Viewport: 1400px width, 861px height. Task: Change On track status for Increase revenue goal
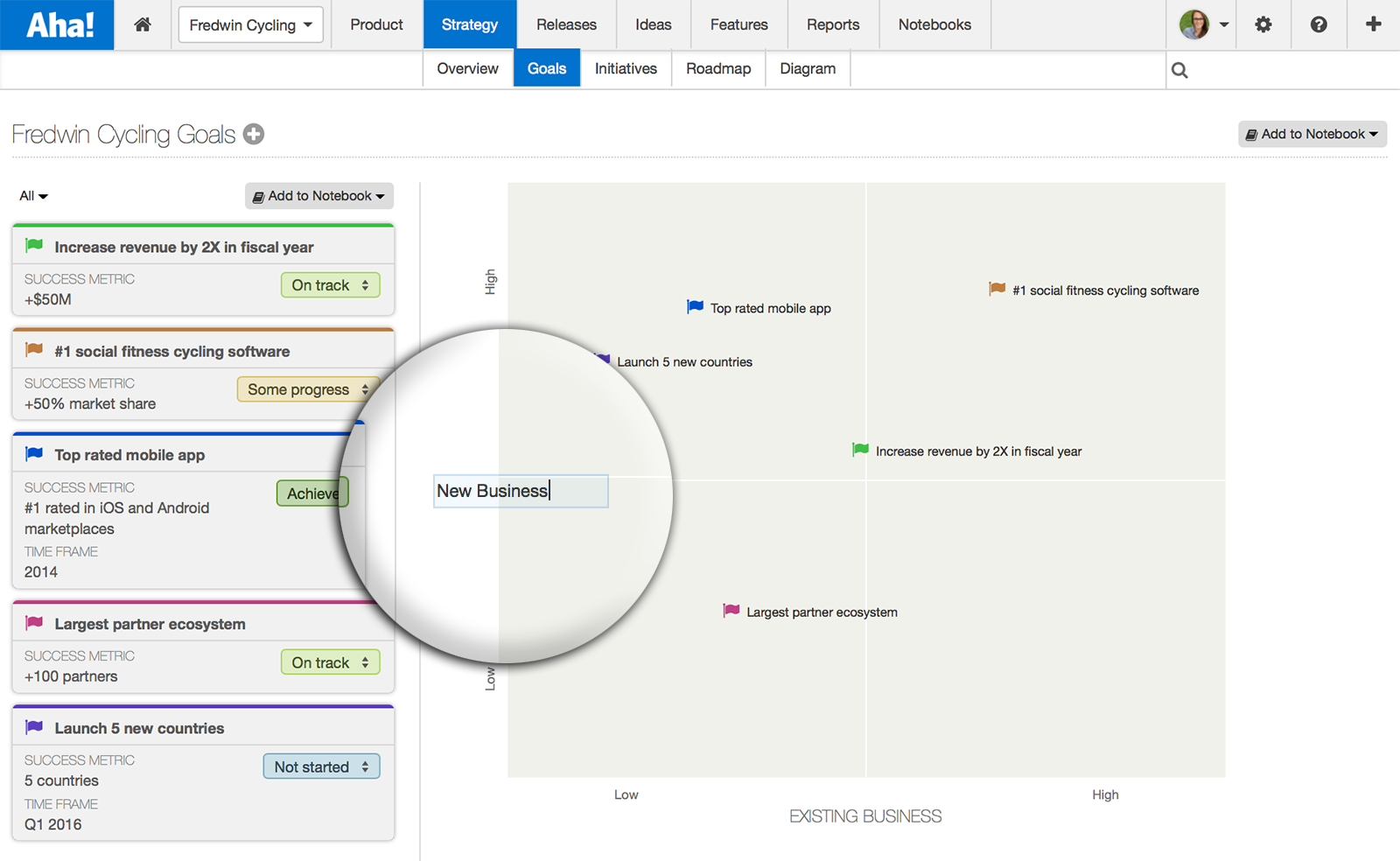point(330,285)
